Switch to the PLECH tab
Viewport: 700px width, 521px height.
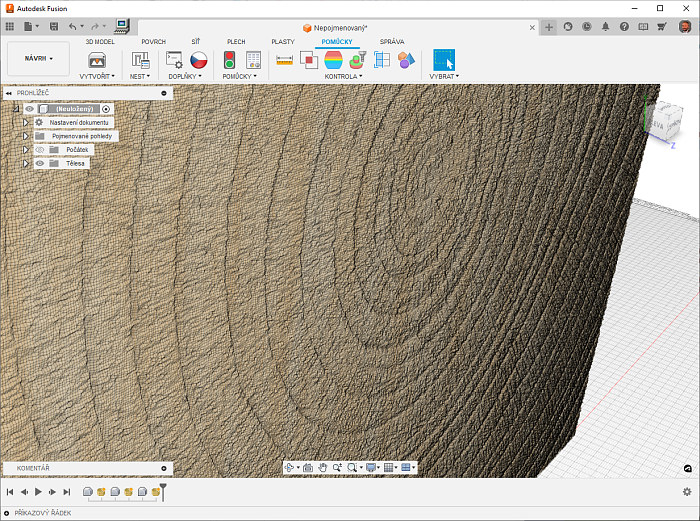click(x=236, y=42)
